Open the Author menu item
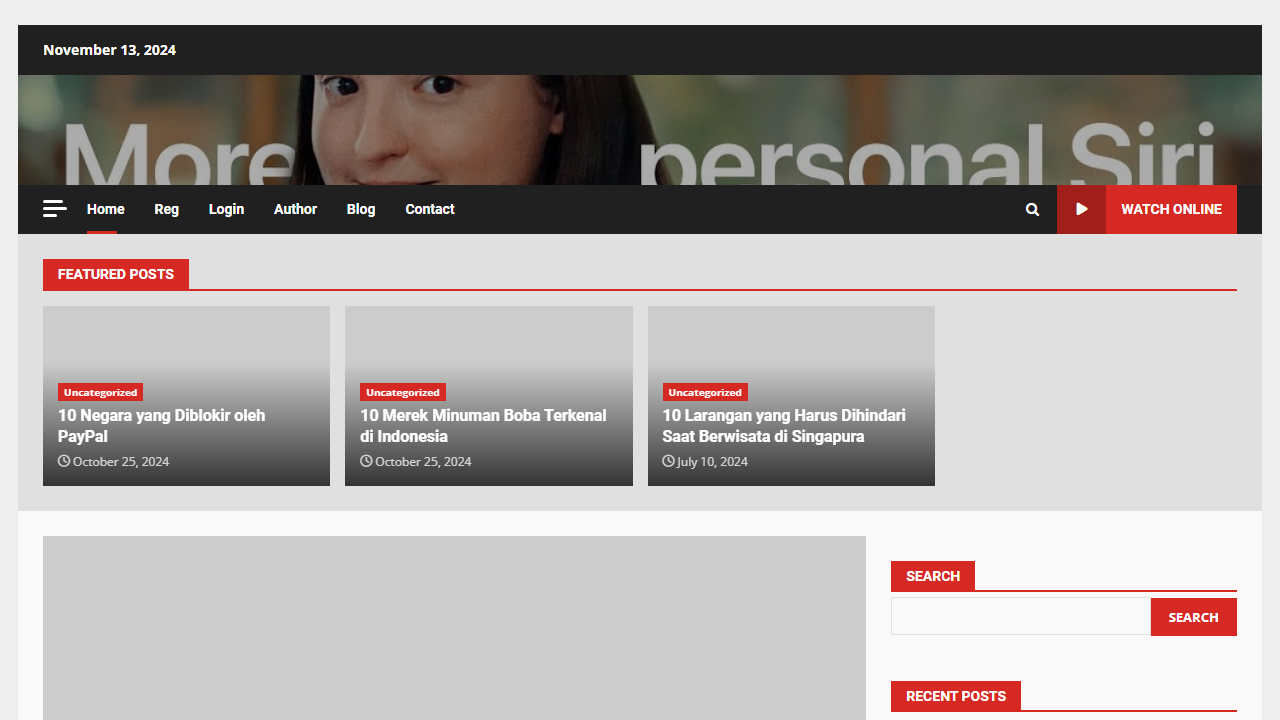The height and width of the screenshot is (720, 1280). tap(295, 209)
